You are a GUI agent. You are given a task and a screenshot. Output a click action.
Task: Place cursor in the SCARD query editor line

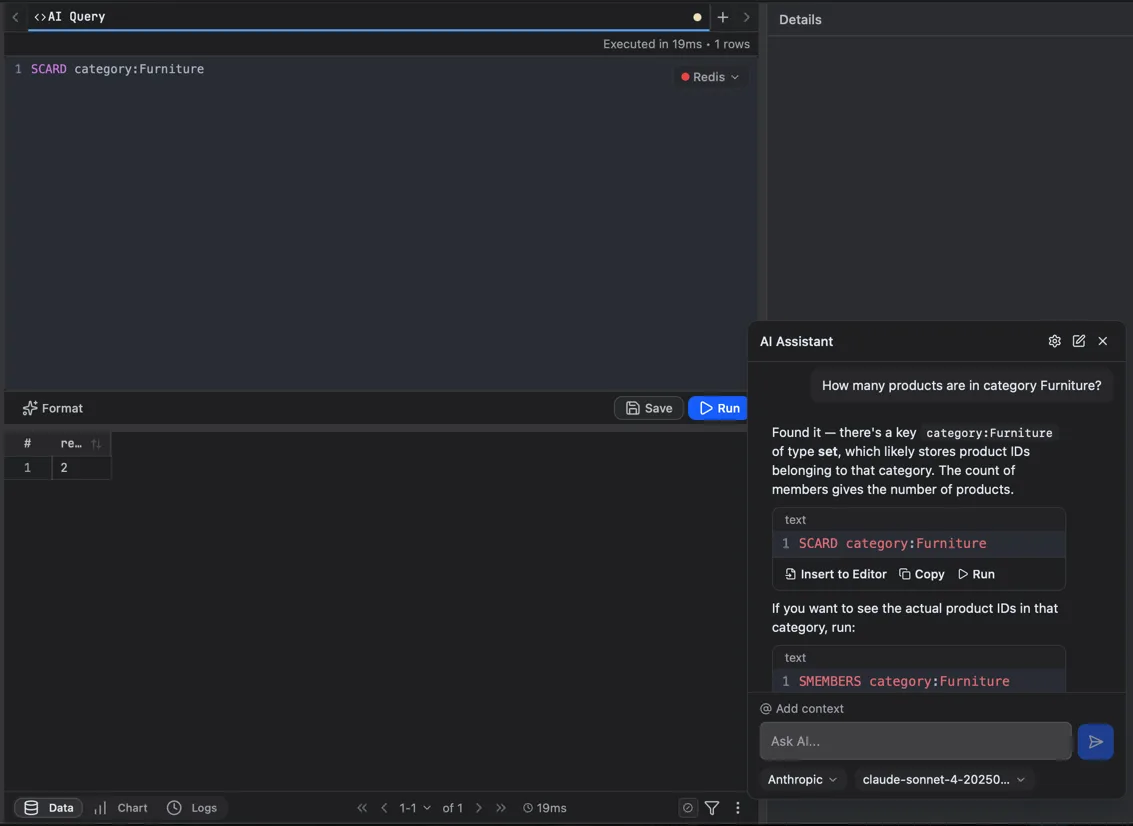(x=117, y=69)
